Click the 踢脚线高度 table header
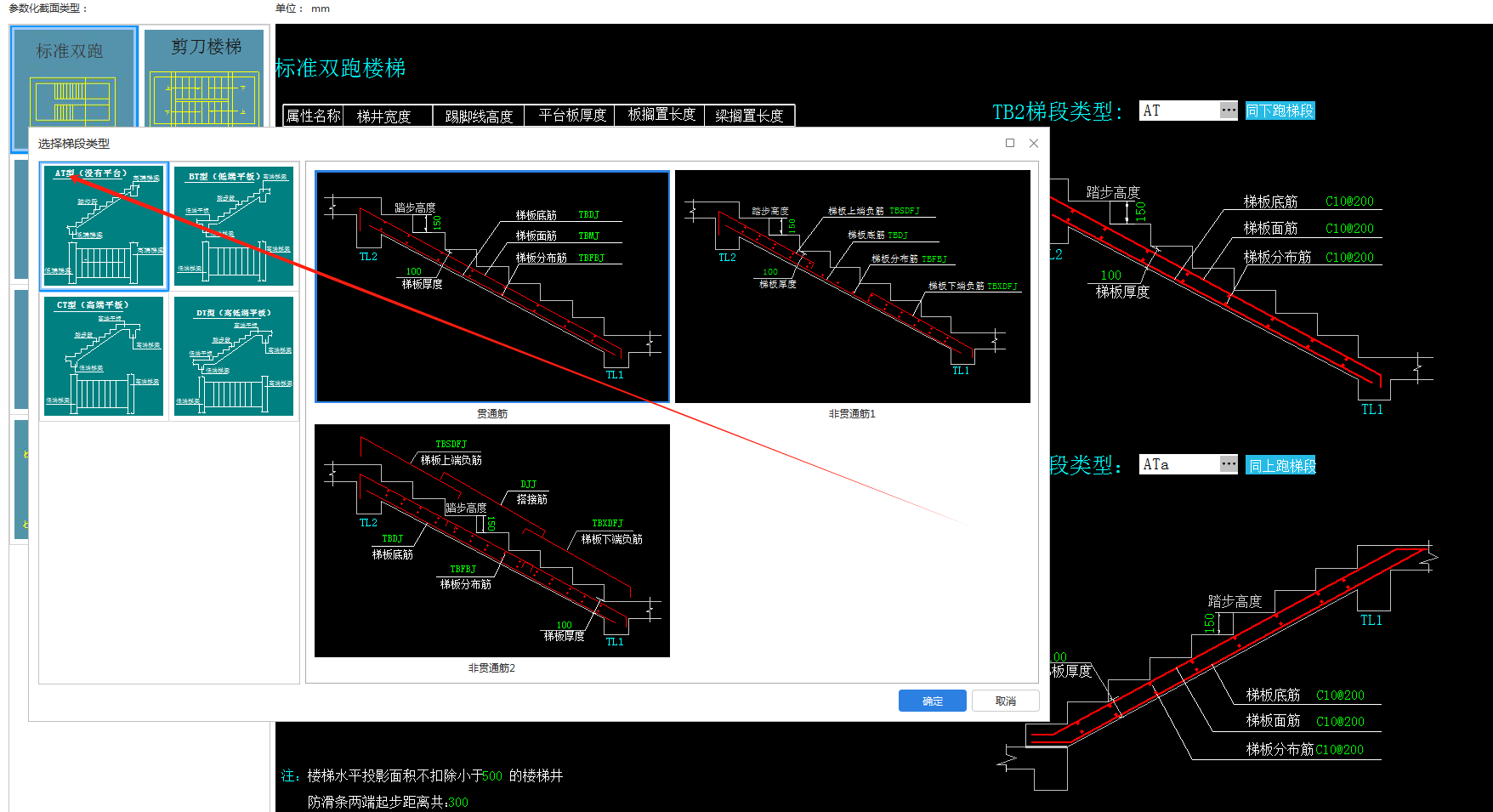 479,116
